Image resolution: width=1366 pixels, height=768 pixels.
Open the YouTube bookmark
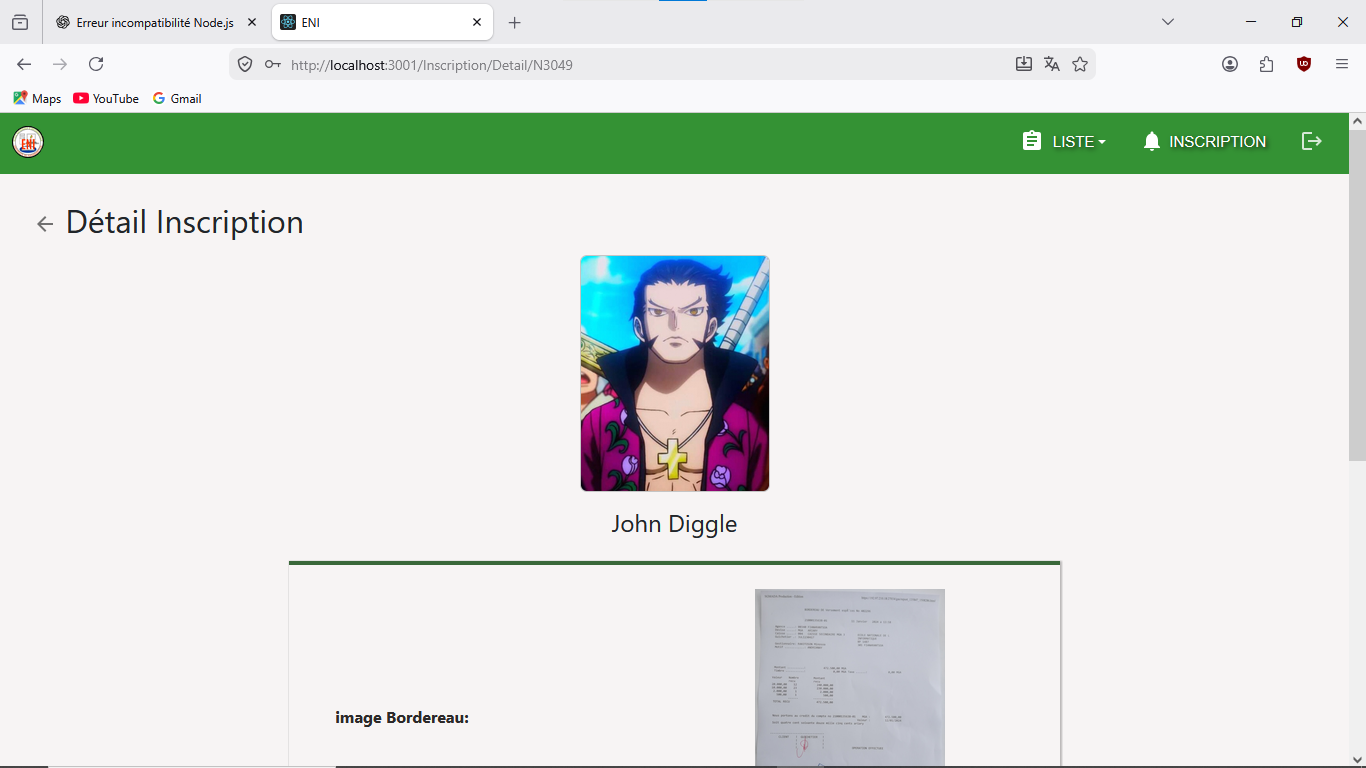106,98
